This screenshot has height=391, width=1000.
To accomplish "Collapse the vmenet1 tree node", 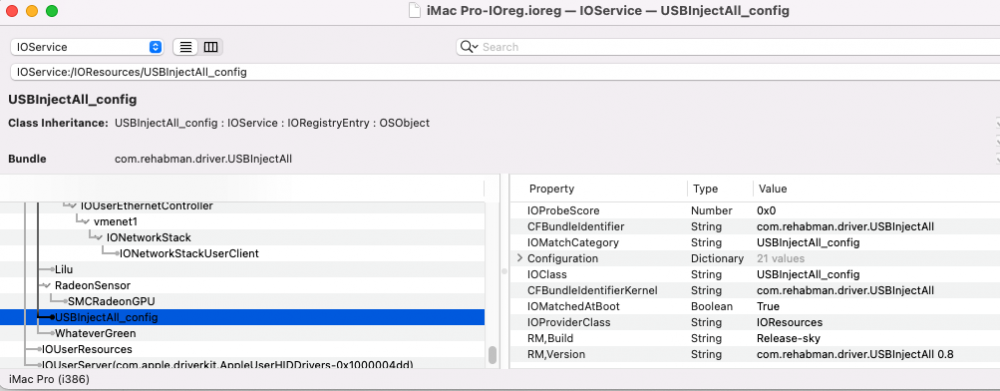I will [85, 221].
